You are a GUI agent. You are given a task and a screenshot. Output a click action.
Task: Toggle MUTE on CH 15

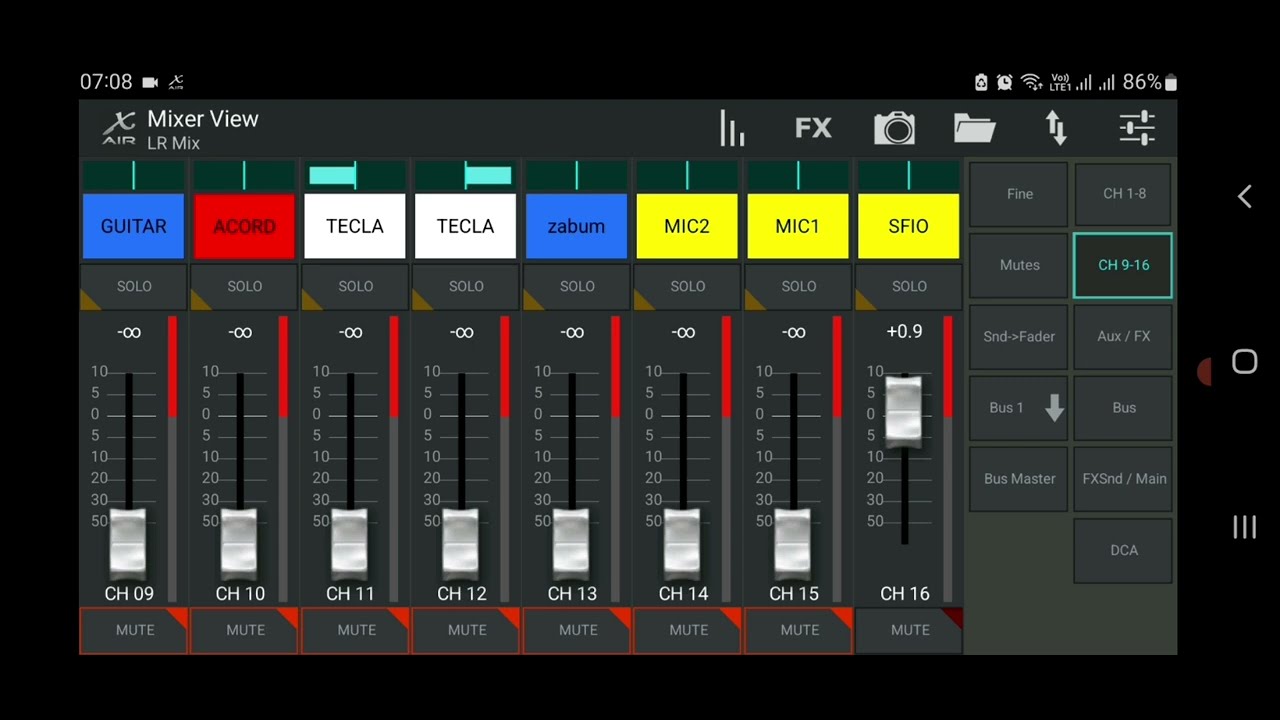[799, 631]
